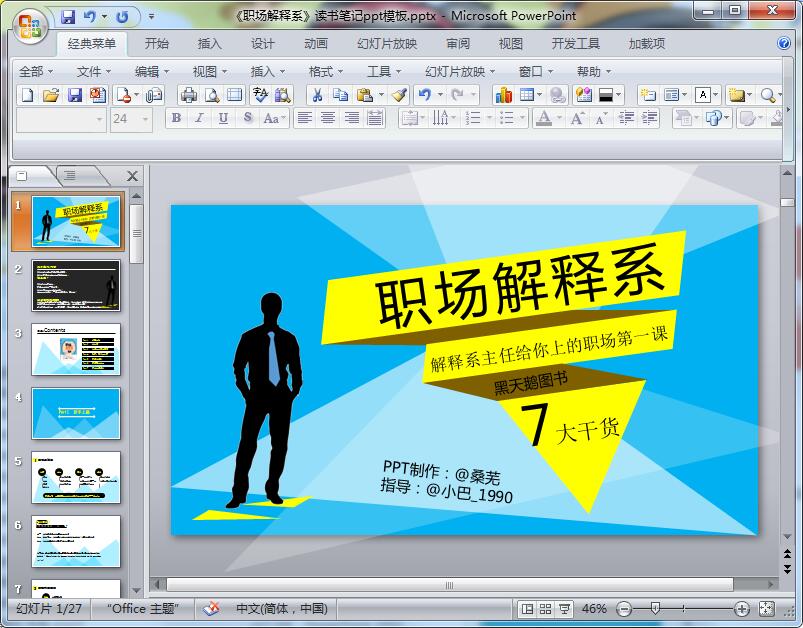Toggle italic formatting
Viewport: 803px width, 628px height.
(x=199, y=118)
